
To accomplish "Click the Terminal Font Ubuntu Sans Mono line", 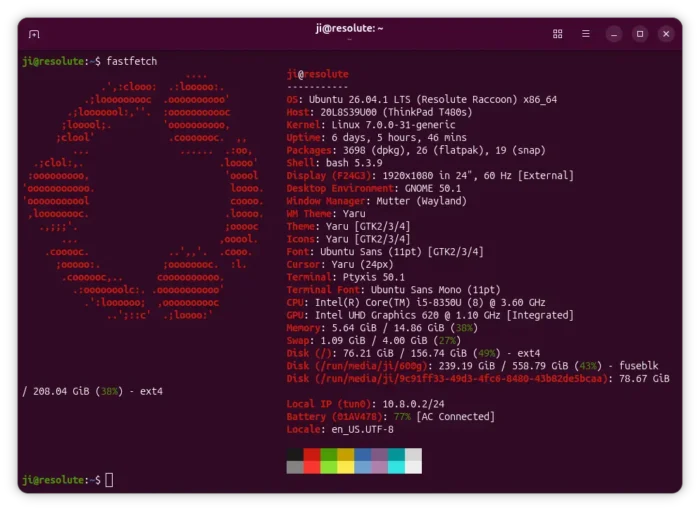I will point(393,290).
